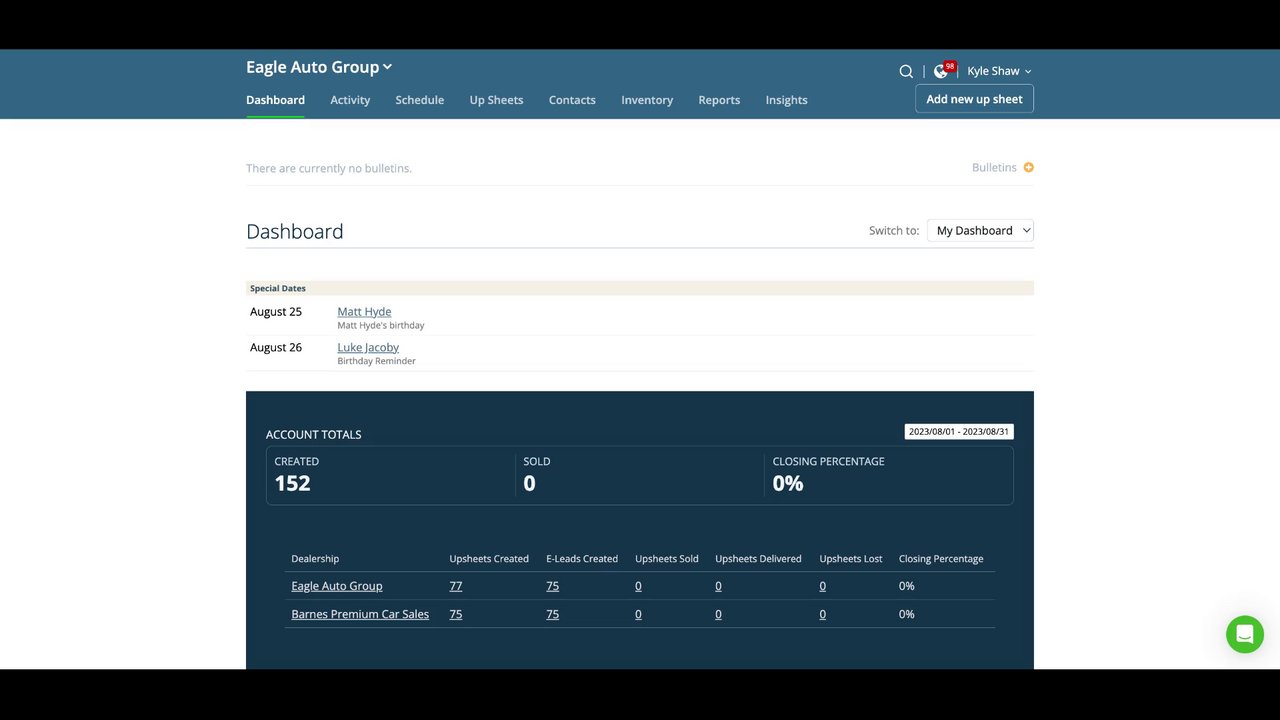Open the Insights tab

[x=786, y=100]
